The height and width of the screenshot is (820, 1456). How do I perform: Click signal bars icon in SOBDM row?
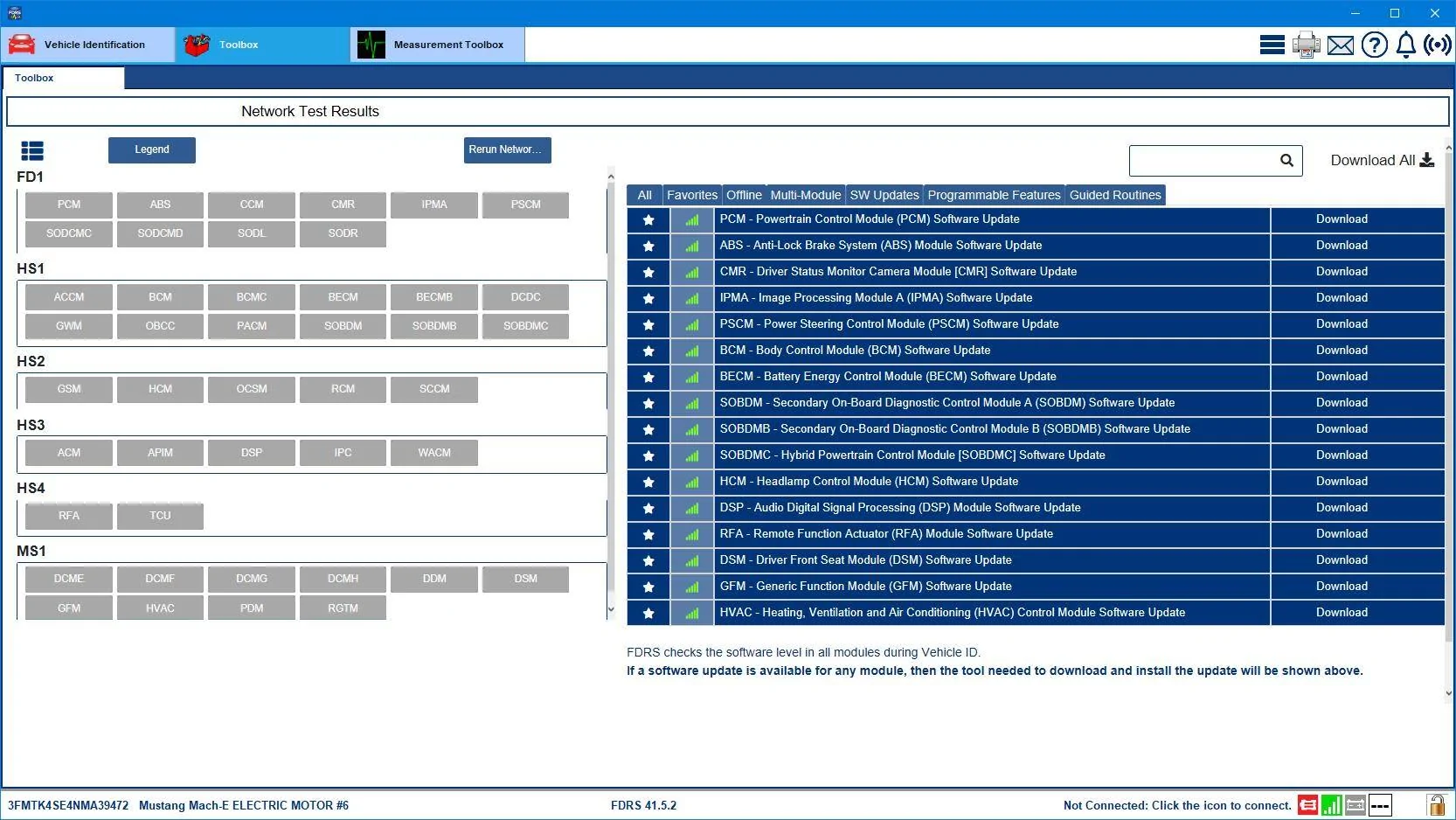pyautogui.click(x=692, y=403)
